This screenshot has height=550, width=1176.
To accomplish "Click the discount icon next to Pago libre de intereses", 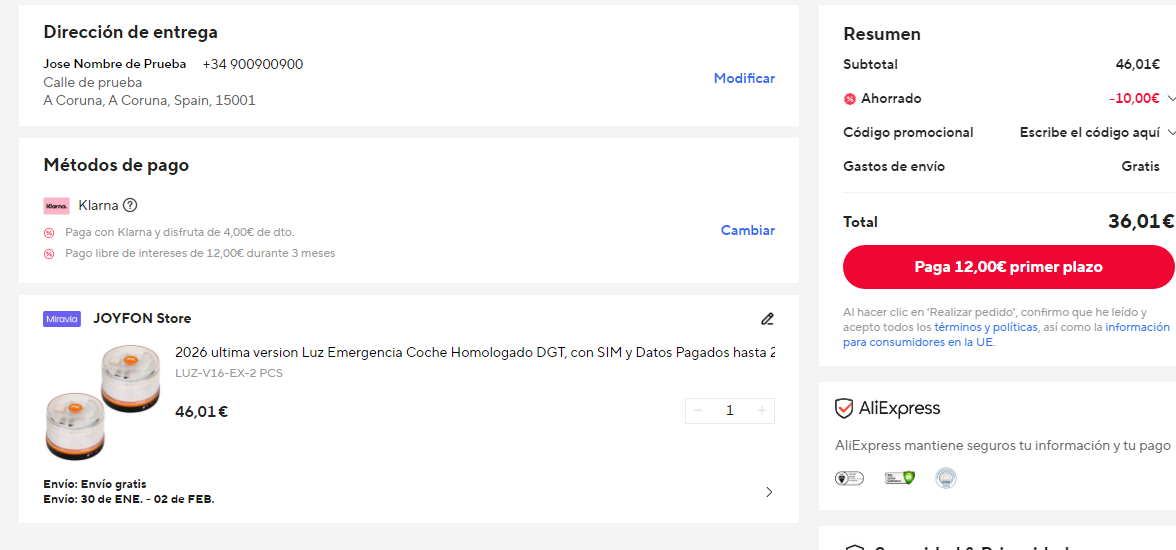I will coord(50,254).
